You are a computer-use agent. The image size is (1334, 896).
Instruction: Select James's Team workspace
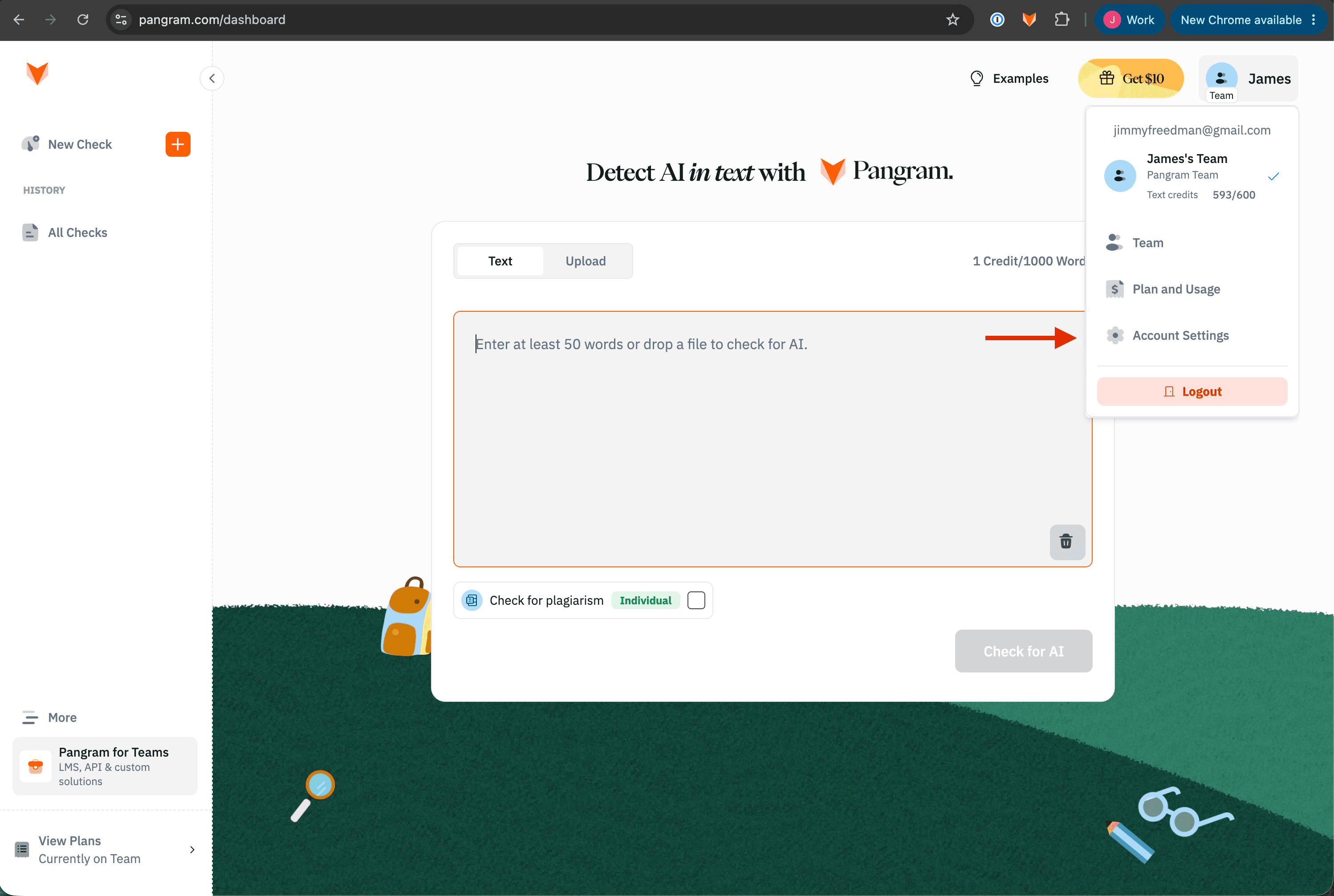pos(1192,176)
